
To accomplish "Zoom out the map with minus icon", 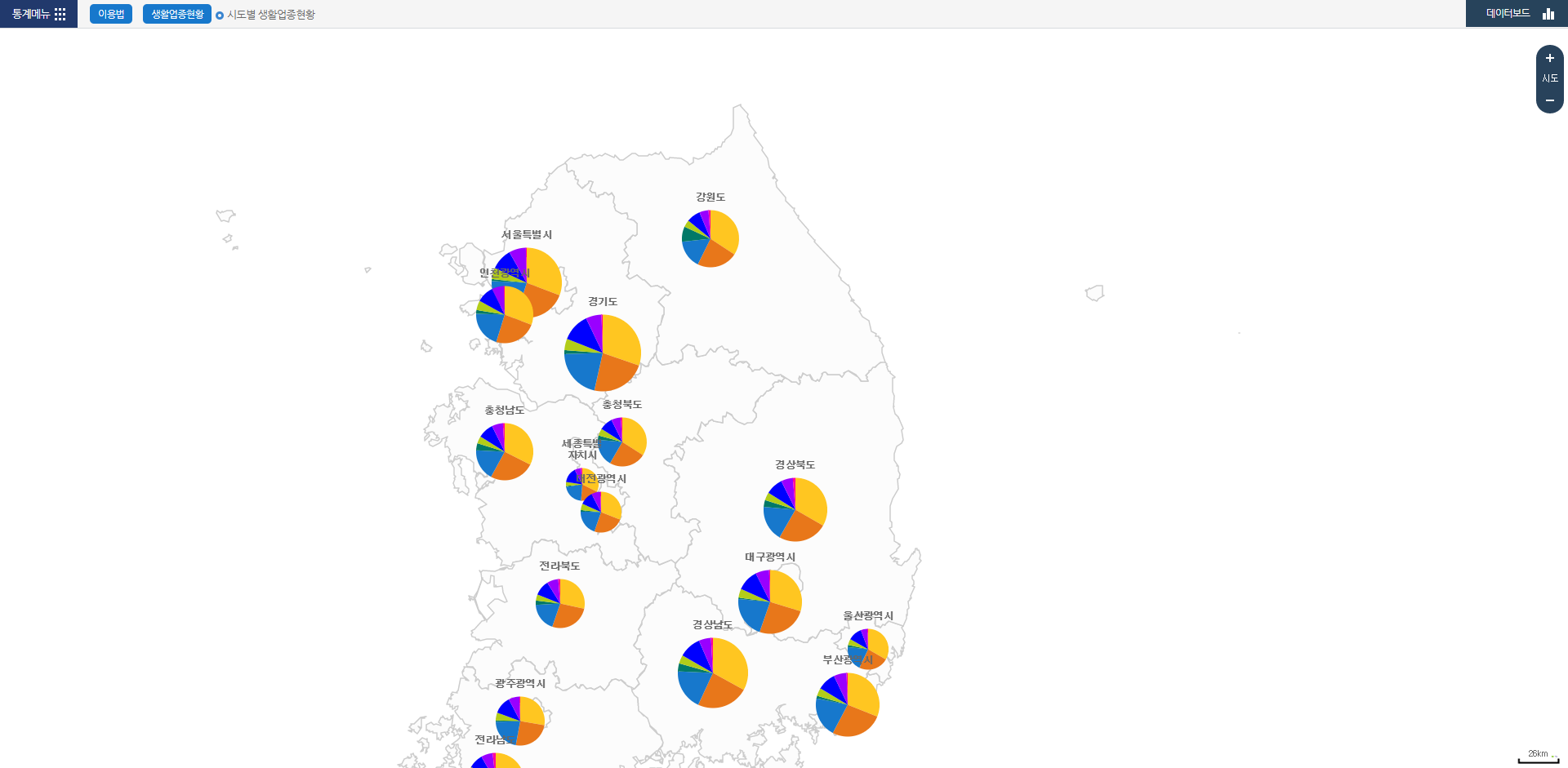I will tap(1549, 100).
